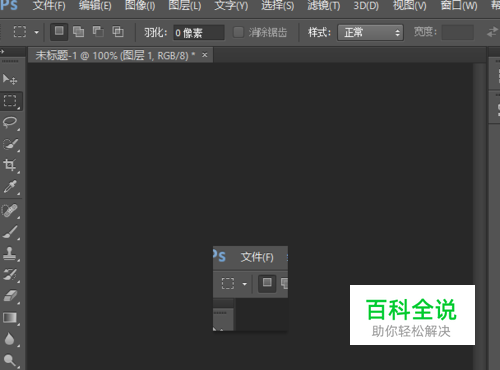Screen dimensions: 500x370
Task: Choose Subtract from selection mode
Action: point(98,32)
